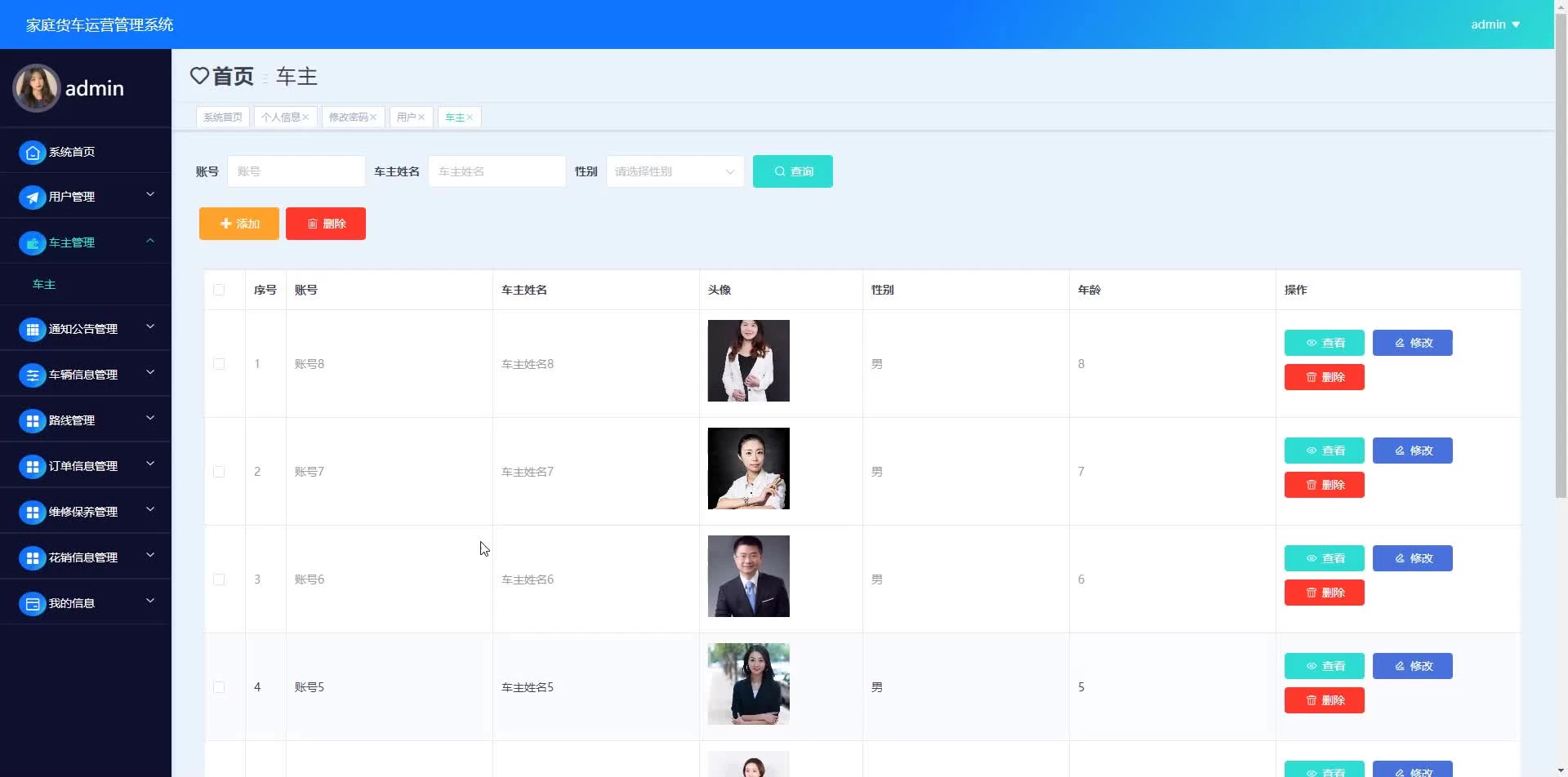This screenshot has height=777, width=1568.
Task: Close the 车主 tab
Action: pyautogui.click(x=470, y=118)
